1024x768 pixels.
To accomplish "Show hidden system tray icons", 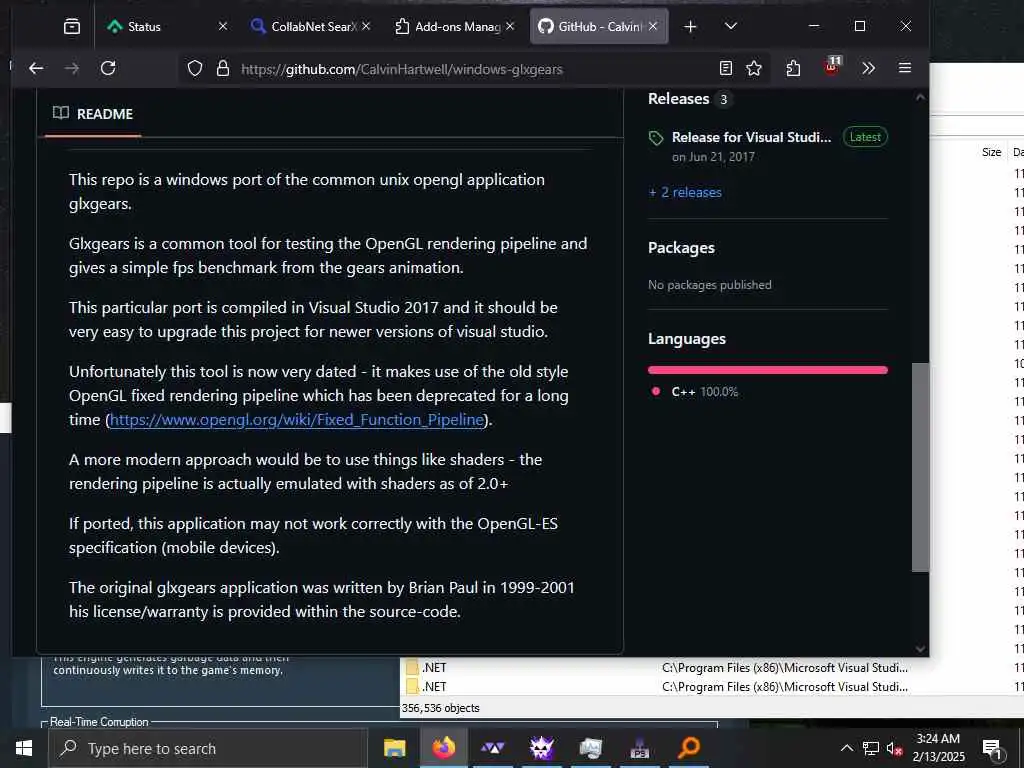I will pos(846,748).
